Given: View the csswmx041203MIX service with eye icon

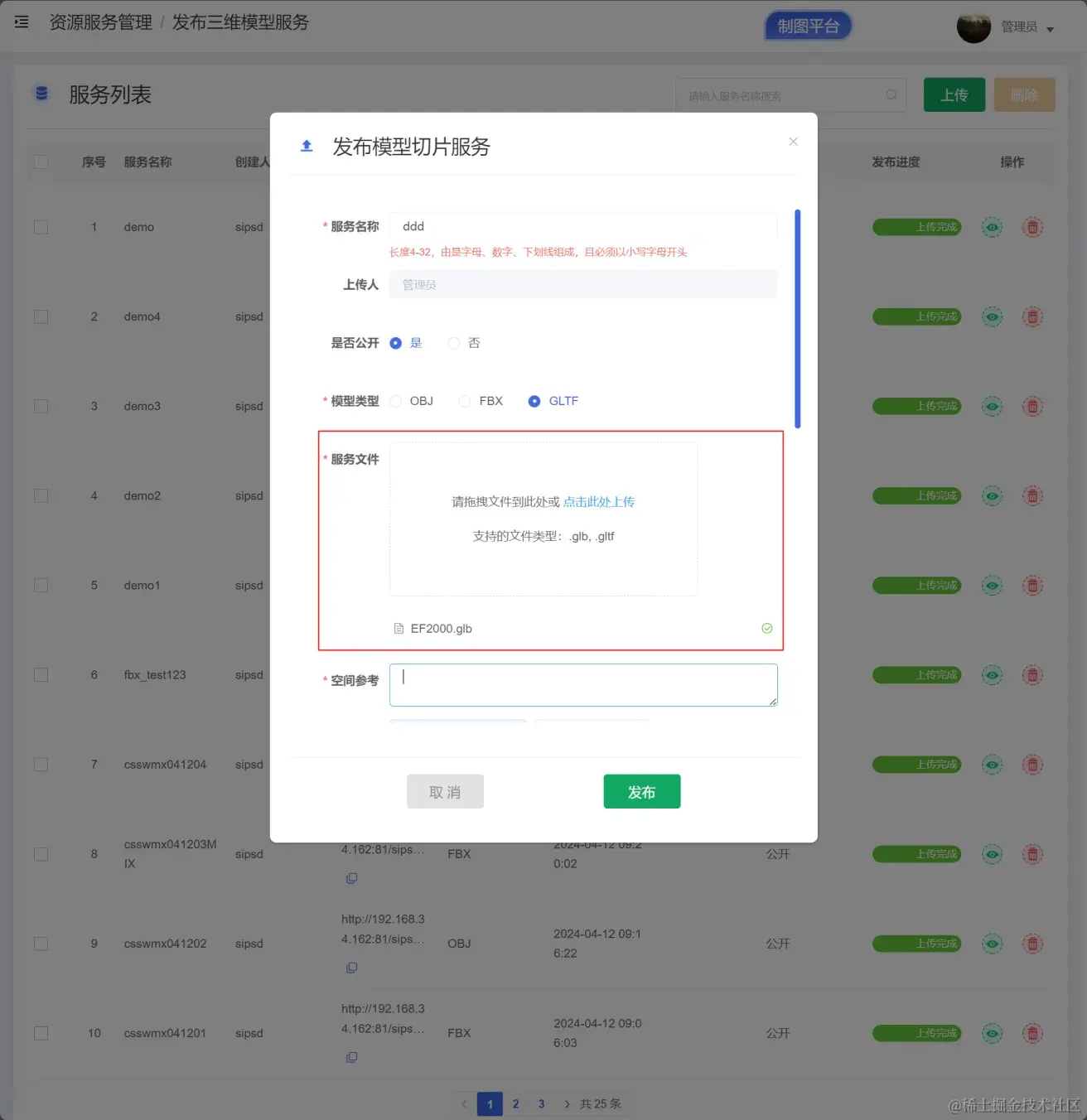Looking at the screenshot, I should (992, 854).
